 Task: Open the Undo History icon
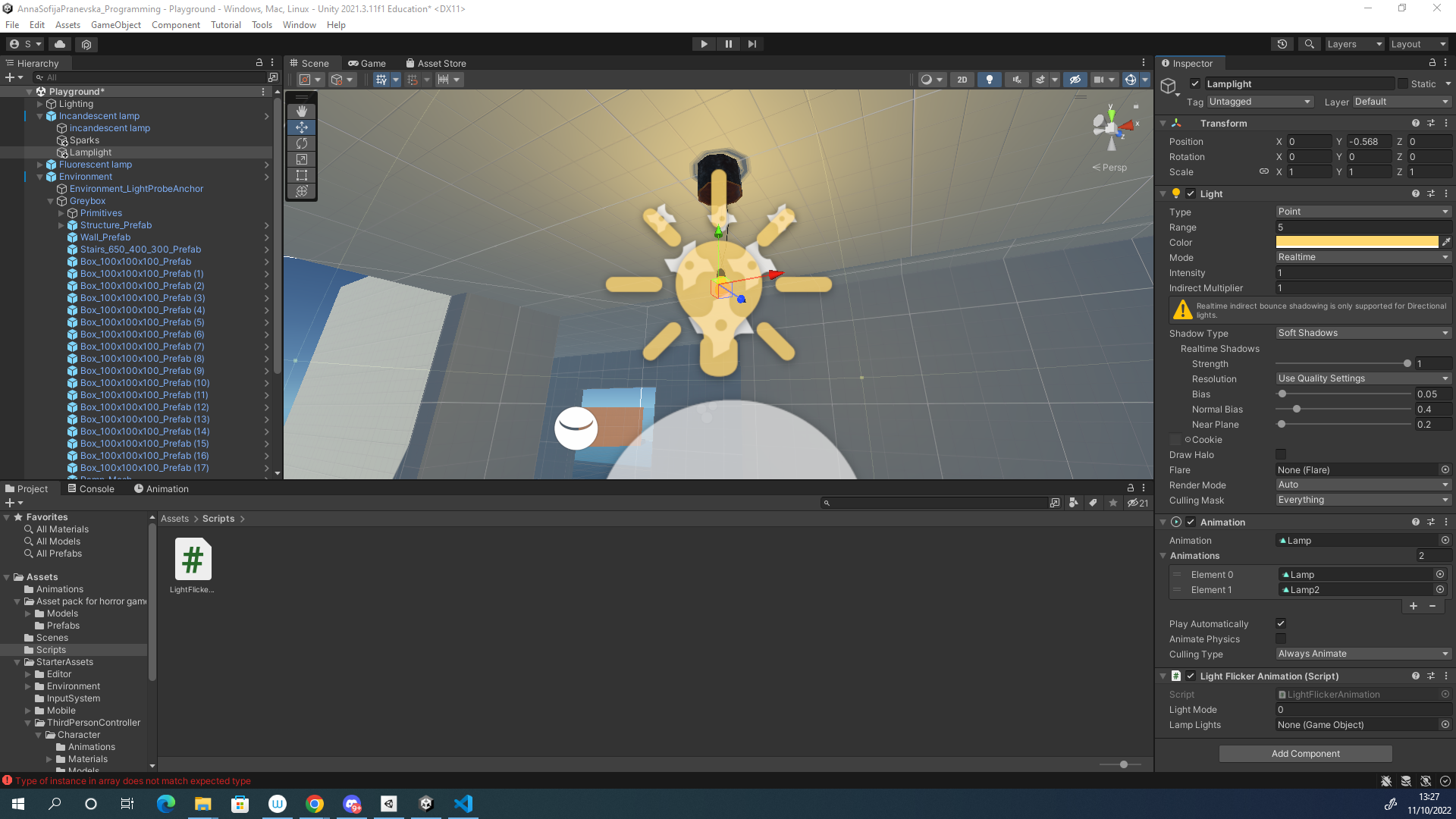coord(1282,44)
